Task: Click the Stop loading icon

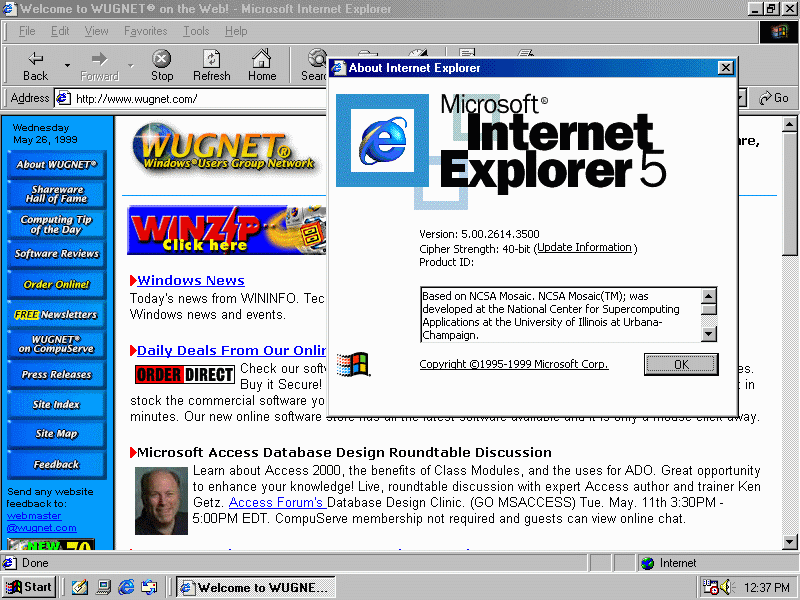Action: tap(162, 58)
